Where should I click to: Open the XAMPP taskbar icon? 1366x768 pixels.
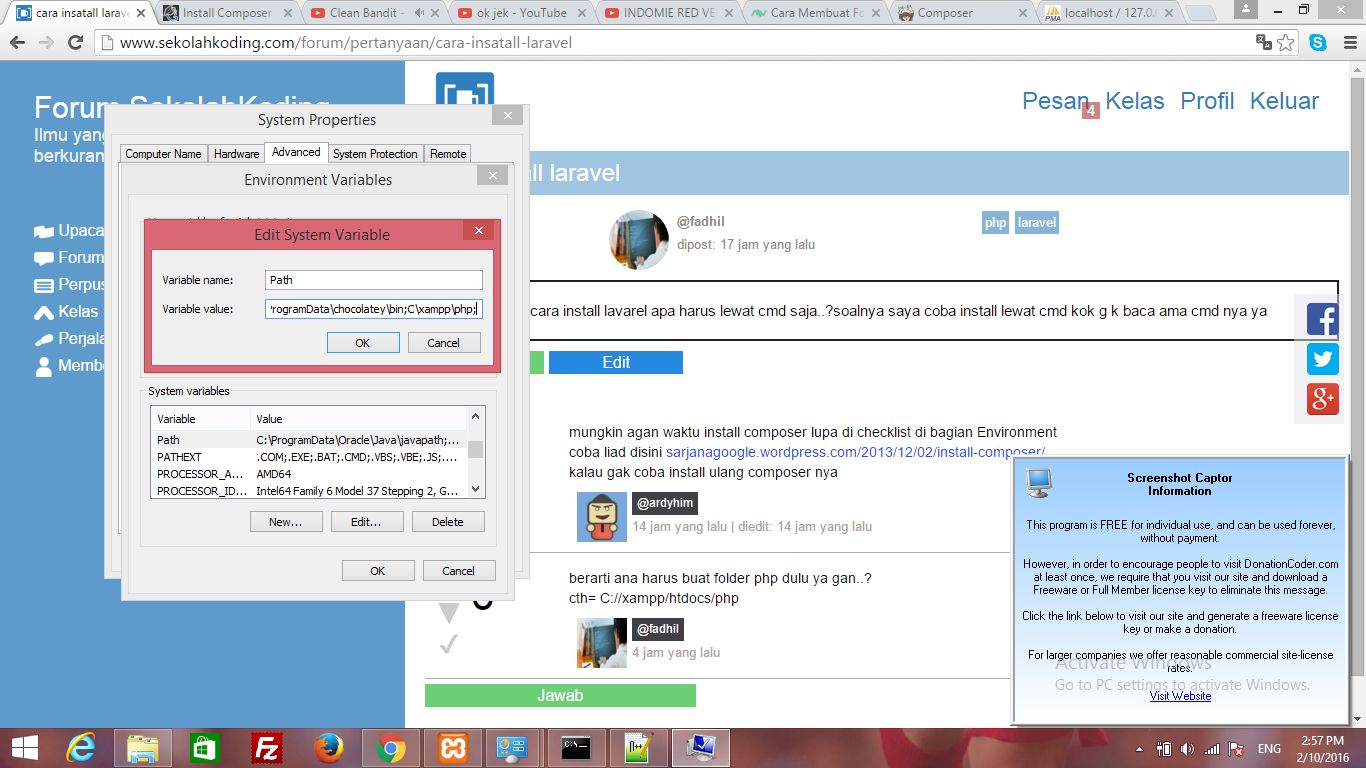point(453,748)
